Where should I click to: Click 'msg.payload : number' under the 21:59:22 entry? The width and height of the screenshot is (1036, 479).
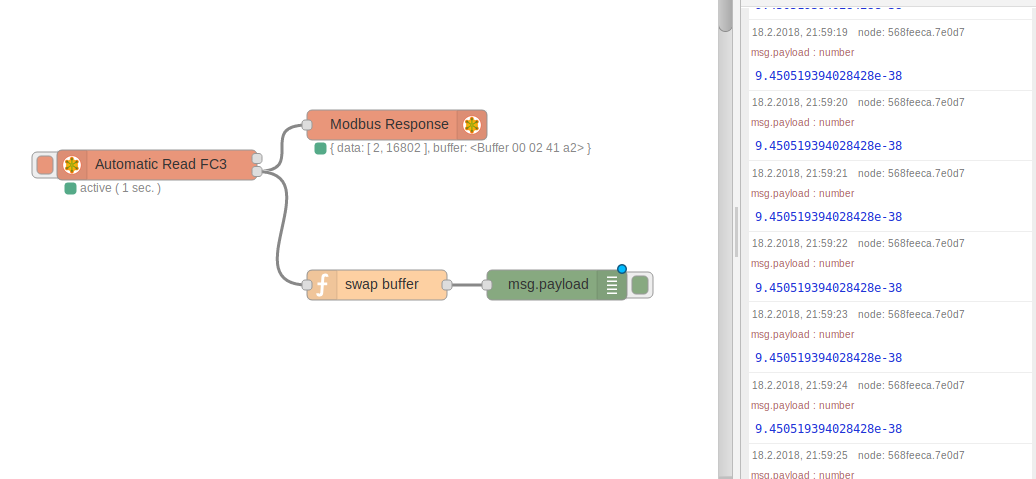tap(803, 264)
